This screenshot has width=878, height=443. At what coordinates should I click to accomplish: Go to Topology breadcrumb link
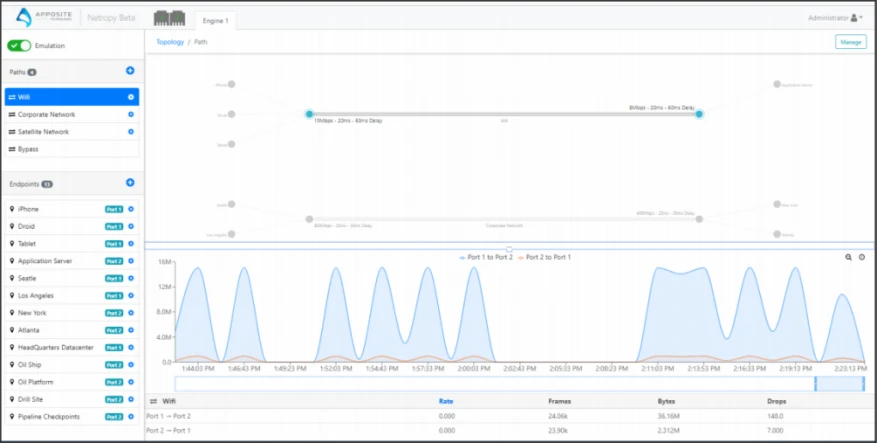tap(170, 42)
